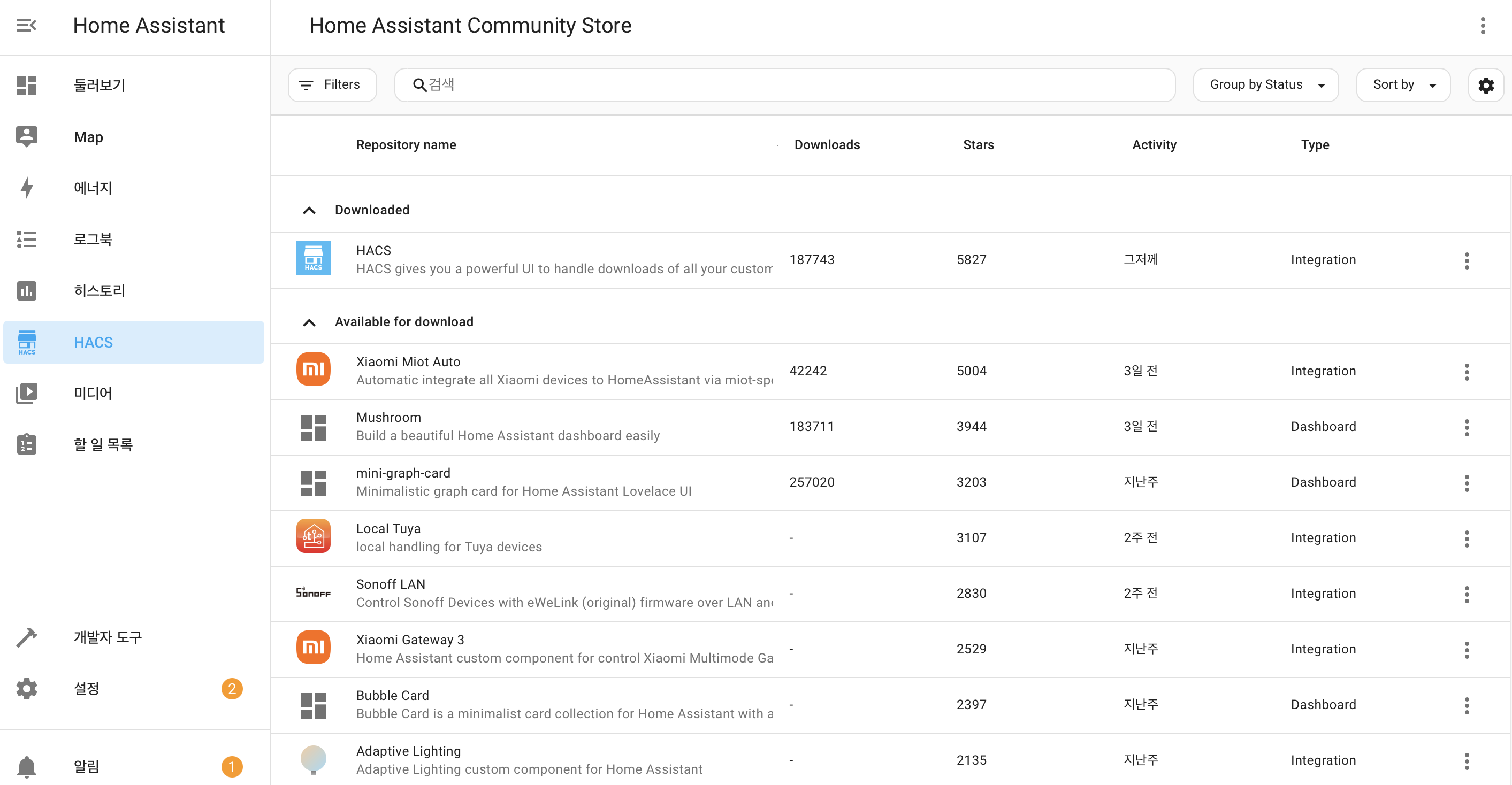This screenshot has width=1512, height=785.
Task: Collapse the Downloaded group
Action: tap(309, 210)
